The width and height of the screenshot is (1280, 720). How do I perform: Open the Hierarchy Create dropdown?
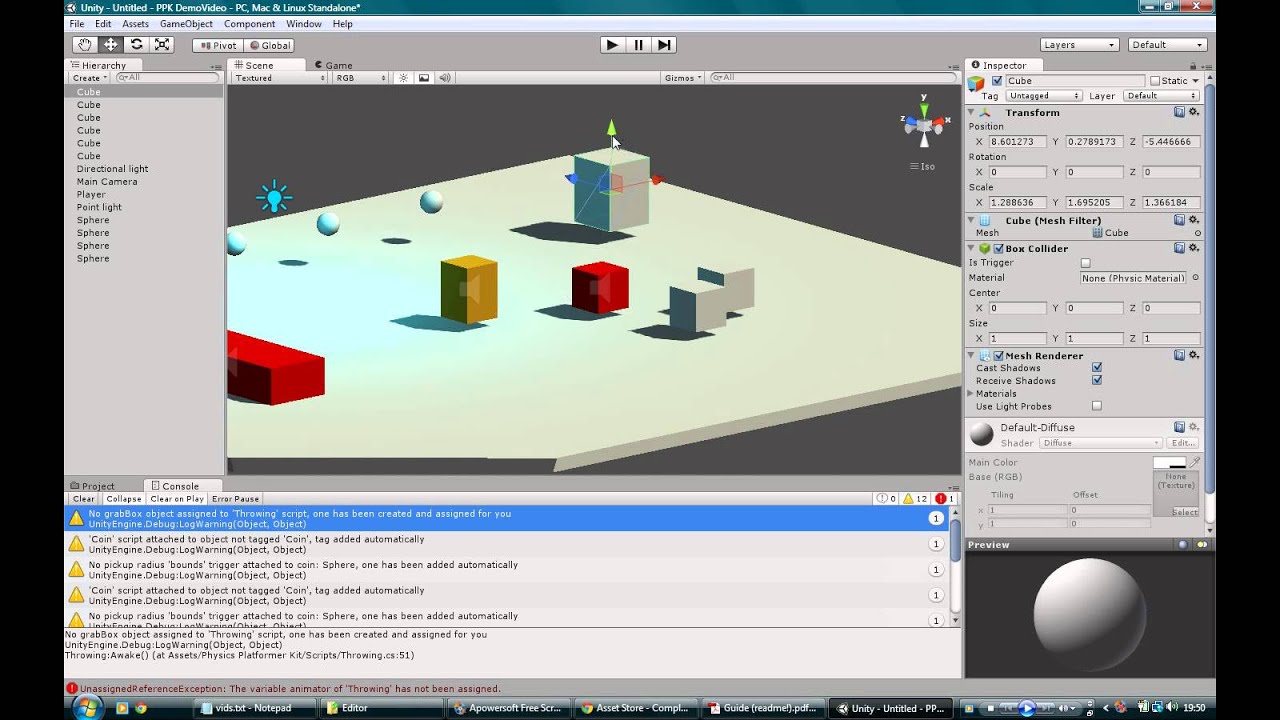pyautogui.click(x=89, y=78)
